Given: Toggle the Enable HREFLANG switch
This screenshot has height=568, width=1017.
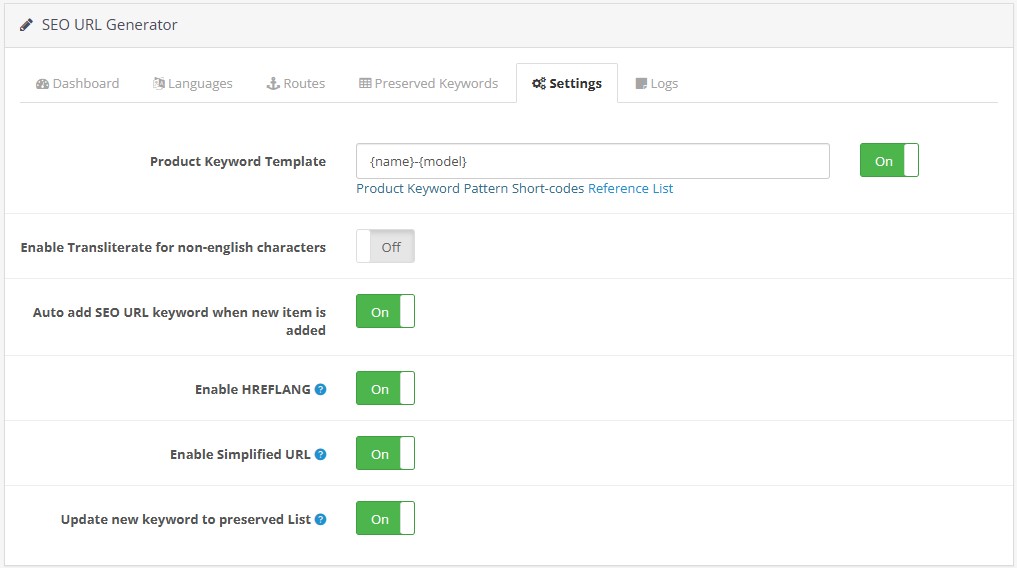Looking at the screenshot, I should [x=385, y=389].
